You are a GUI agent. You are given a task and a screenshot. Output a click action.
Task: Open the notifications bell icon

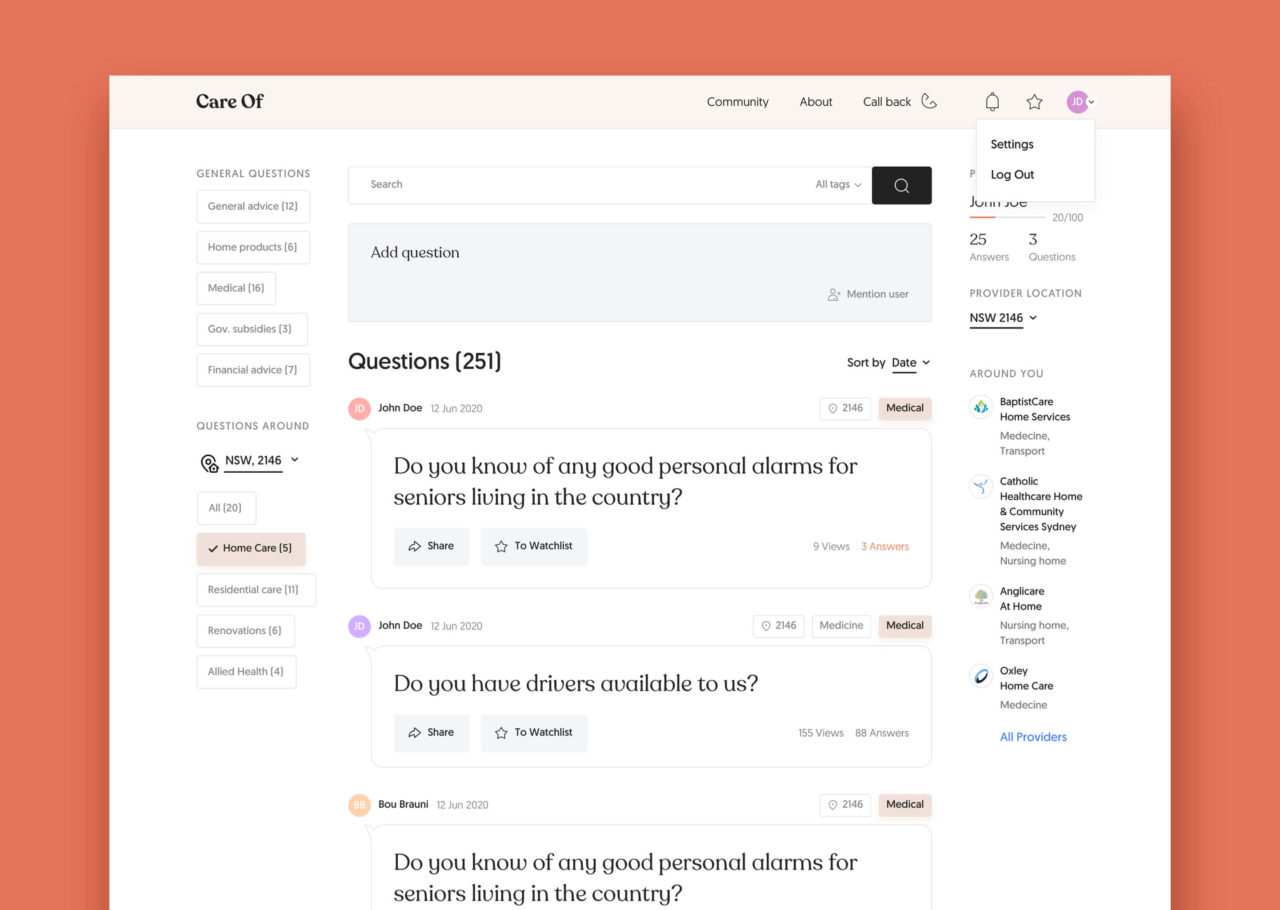tap(992, 102)
